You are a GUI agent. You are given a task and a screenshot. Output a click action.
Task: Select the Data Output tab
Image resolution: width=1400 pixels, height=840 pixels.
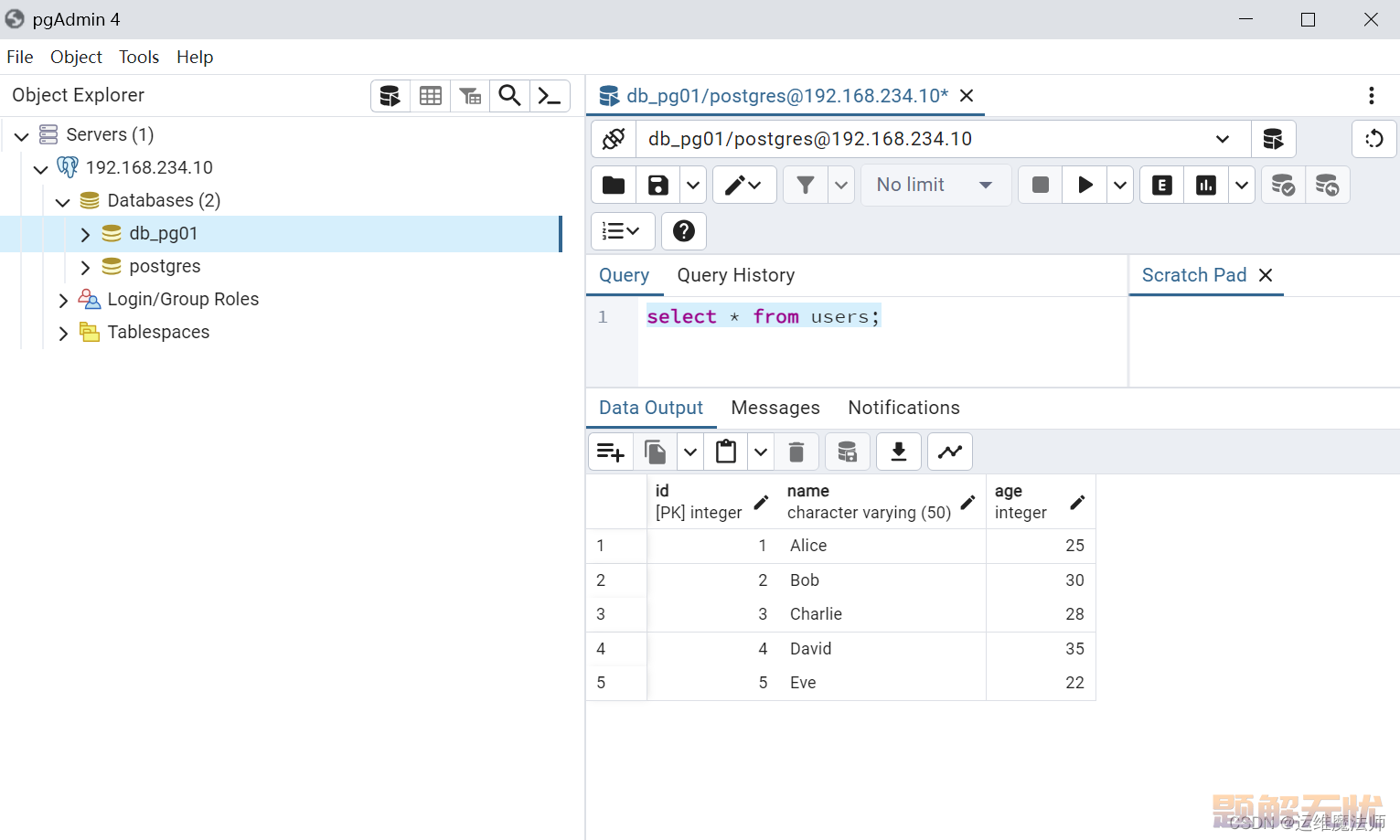[651, 408]
